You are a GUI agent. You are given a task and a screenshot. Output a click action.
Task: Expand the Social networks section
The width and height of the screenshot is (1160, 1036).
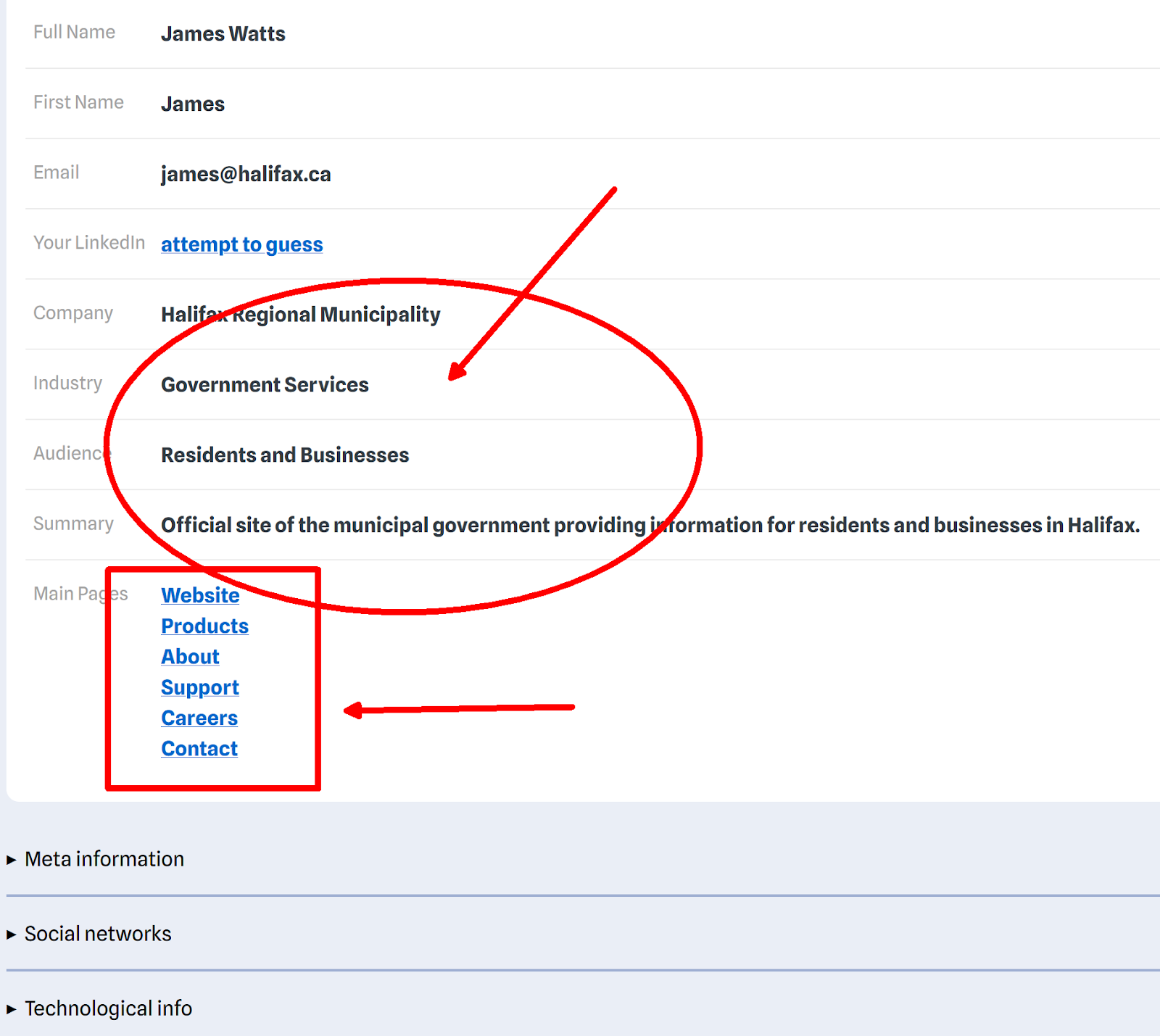click(x=98, y=934)
